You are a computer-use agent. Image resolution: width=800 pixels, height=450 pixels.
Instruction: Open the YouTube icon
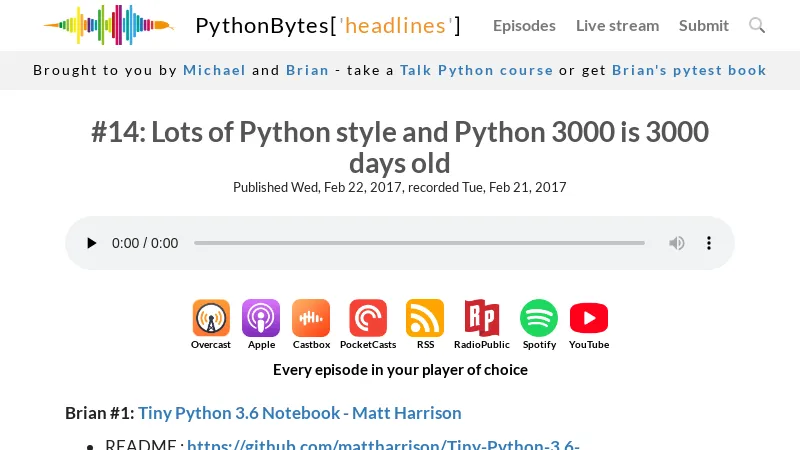[589, 319]
